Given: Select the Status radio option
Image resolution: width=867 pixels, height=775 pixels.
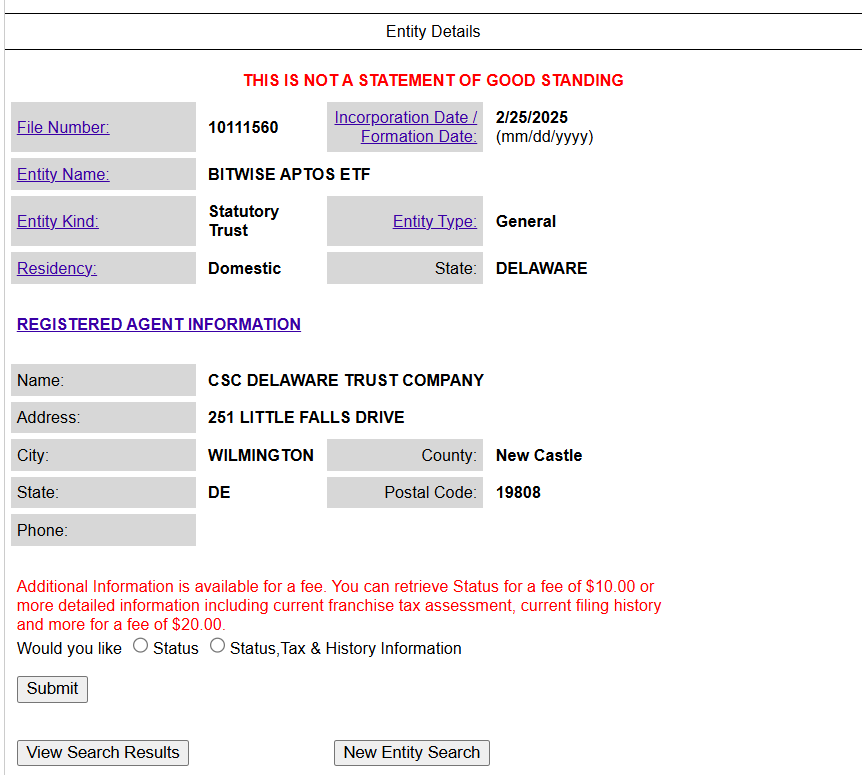Looking at the screenshot, I should pos(140,645).
